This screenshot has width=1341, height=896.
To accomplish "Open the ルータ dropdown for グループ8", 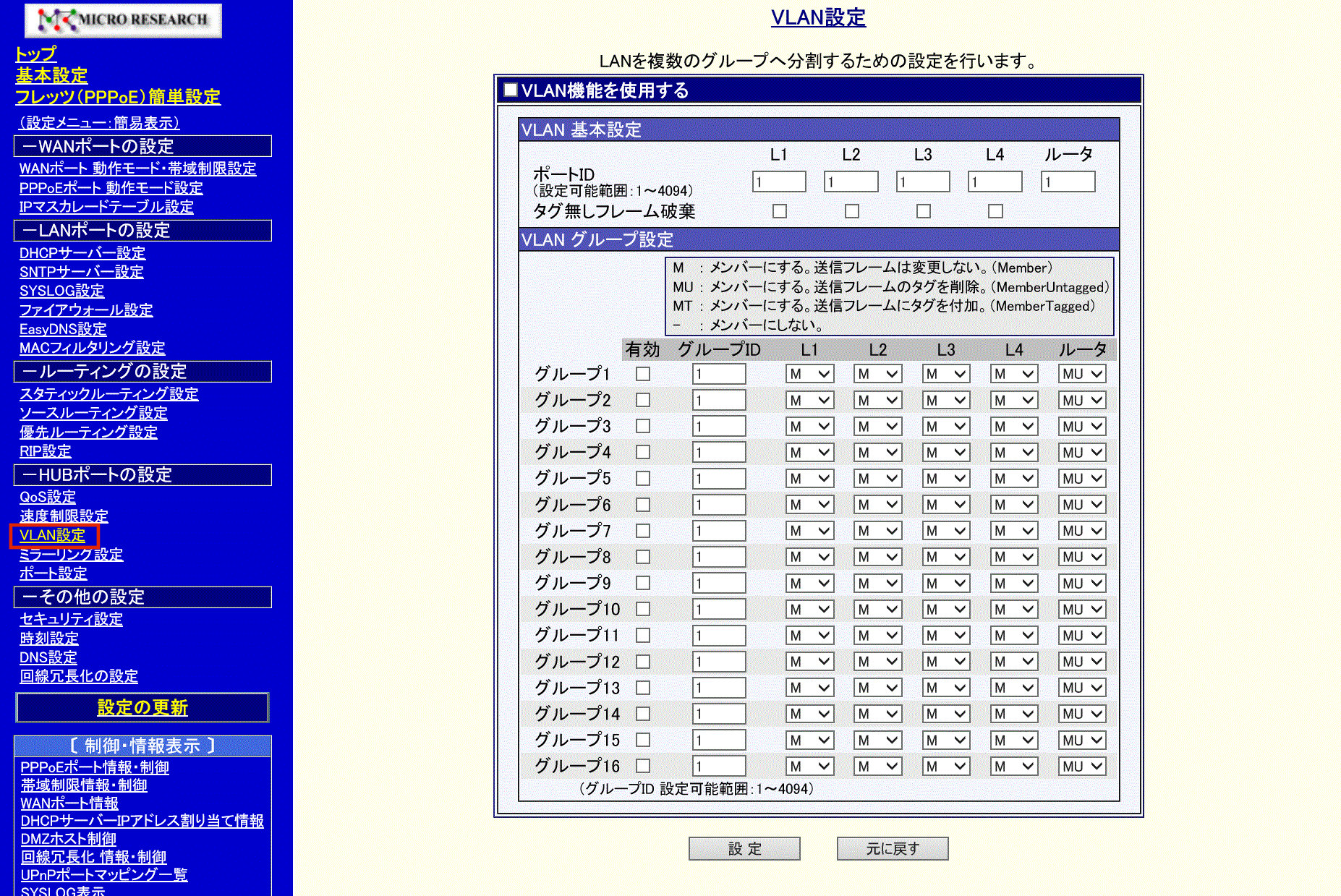I will click(x=1082, y=557).
